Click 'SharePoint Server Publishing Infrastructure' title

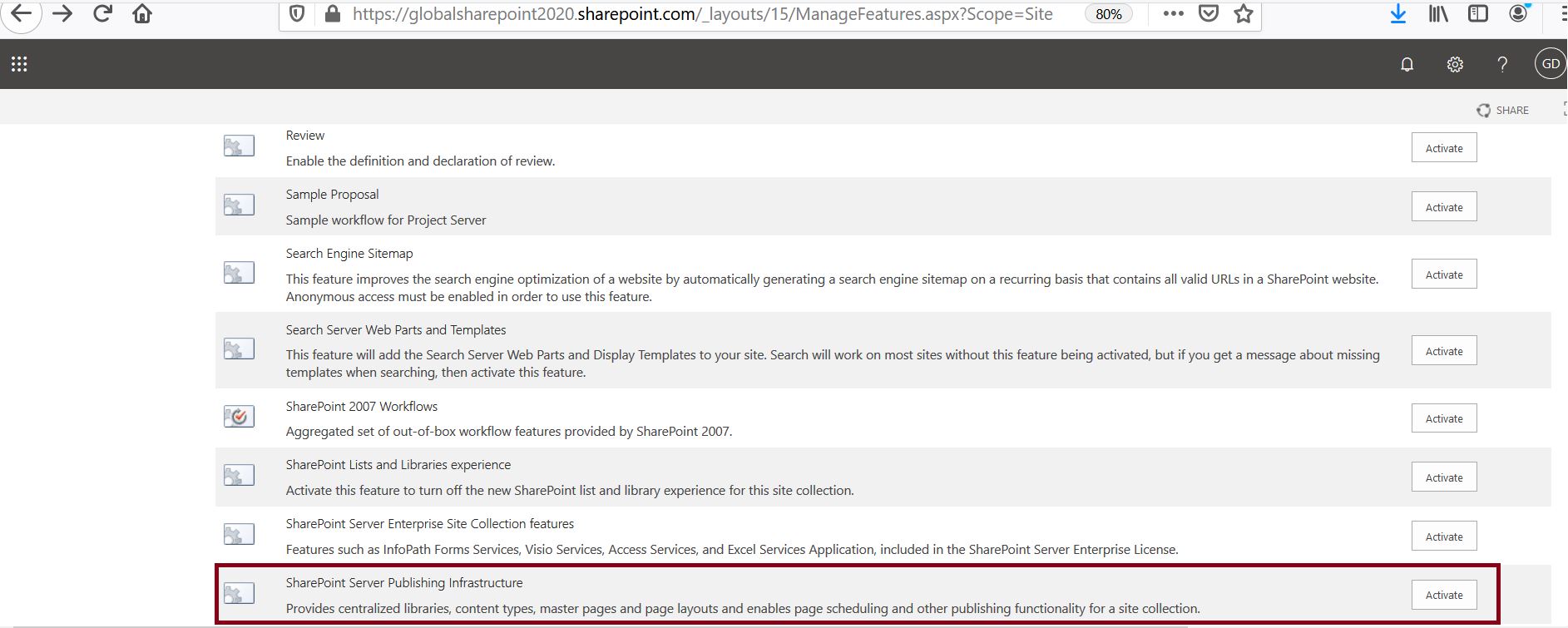click(404, 583)
